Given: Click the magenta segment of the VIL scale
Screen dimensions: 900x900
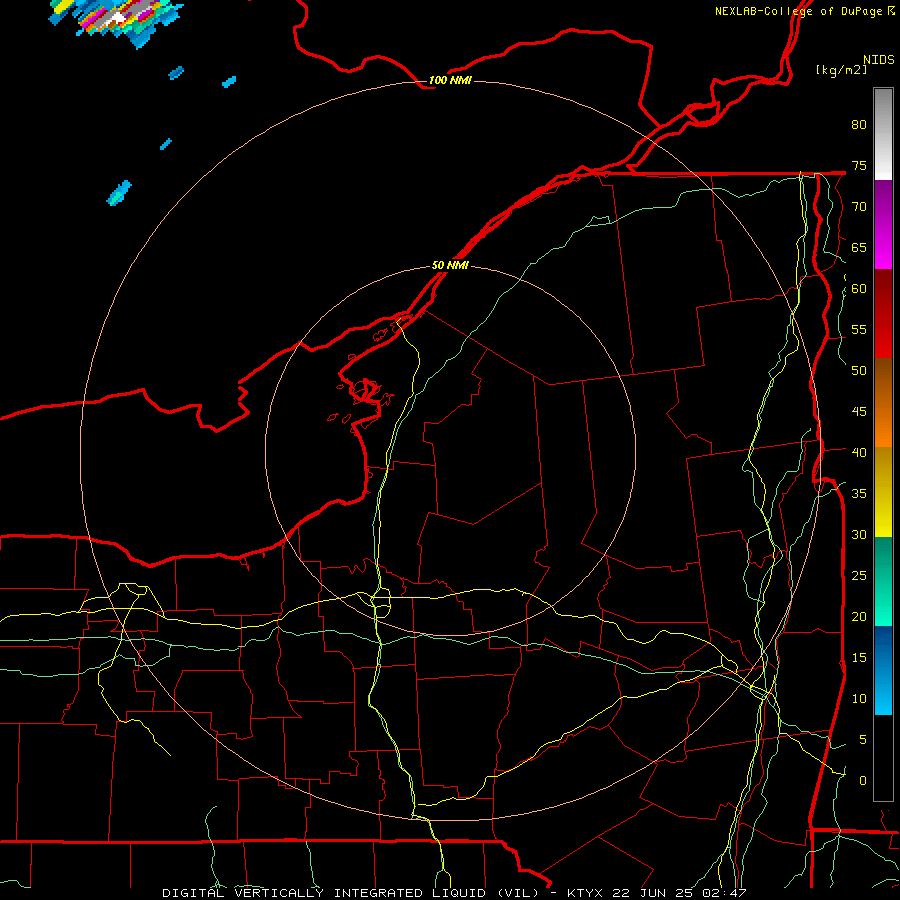Looking at the screenshot, I should 883,246.
